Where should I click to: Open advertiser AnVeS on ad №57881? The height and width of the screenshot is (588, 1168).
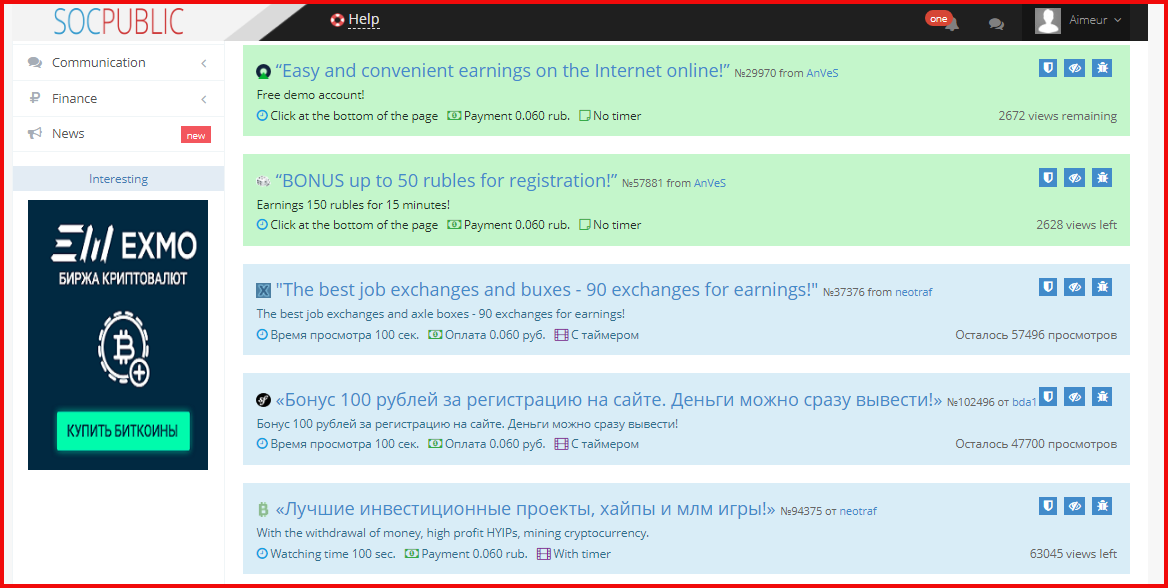pos(710,183)
